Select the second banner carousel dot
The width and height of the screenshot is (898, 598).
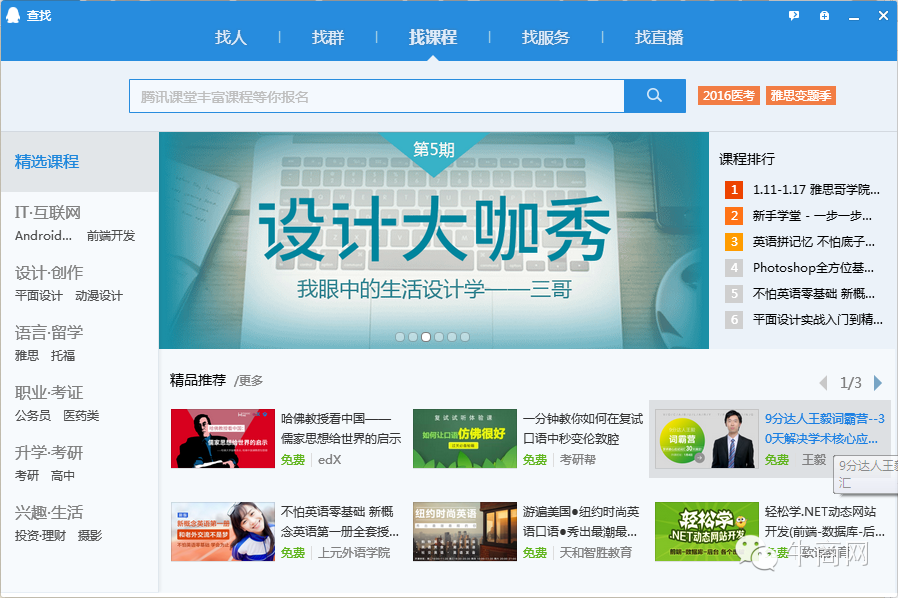click(x=413, y=337)
